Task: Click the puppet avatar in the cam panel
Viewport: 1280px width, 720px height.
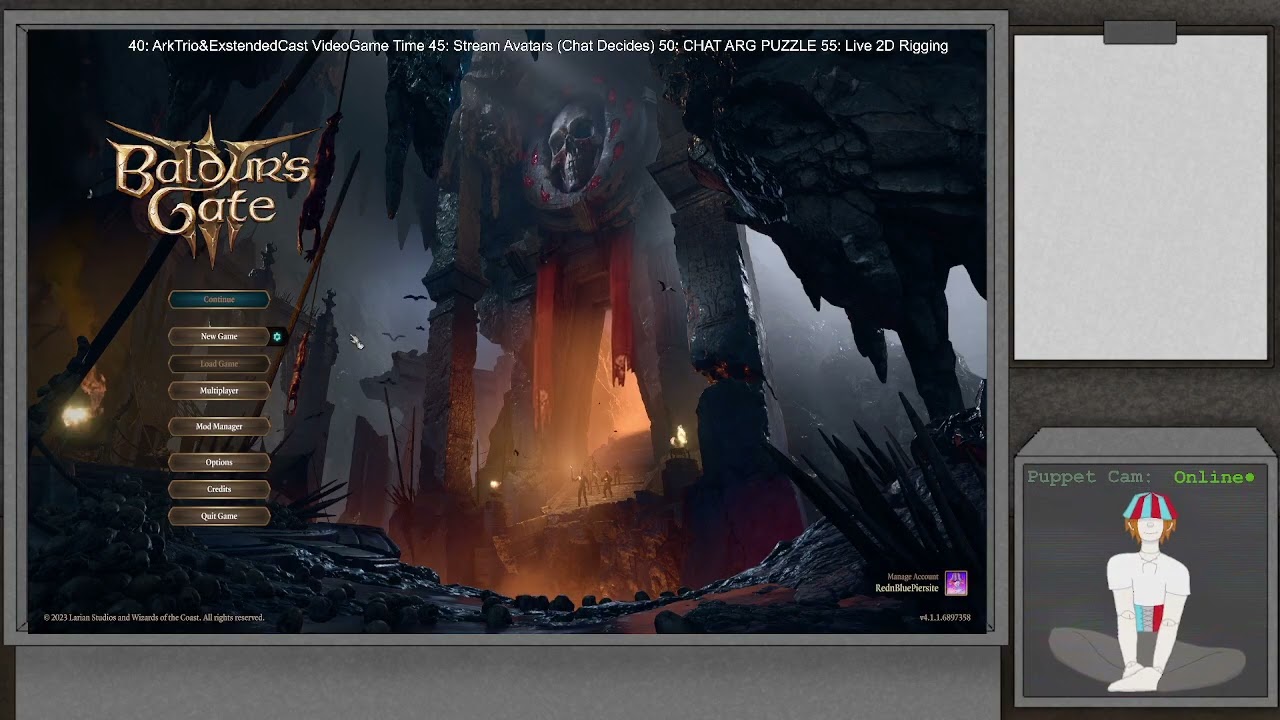Action: click(1147, 592)
